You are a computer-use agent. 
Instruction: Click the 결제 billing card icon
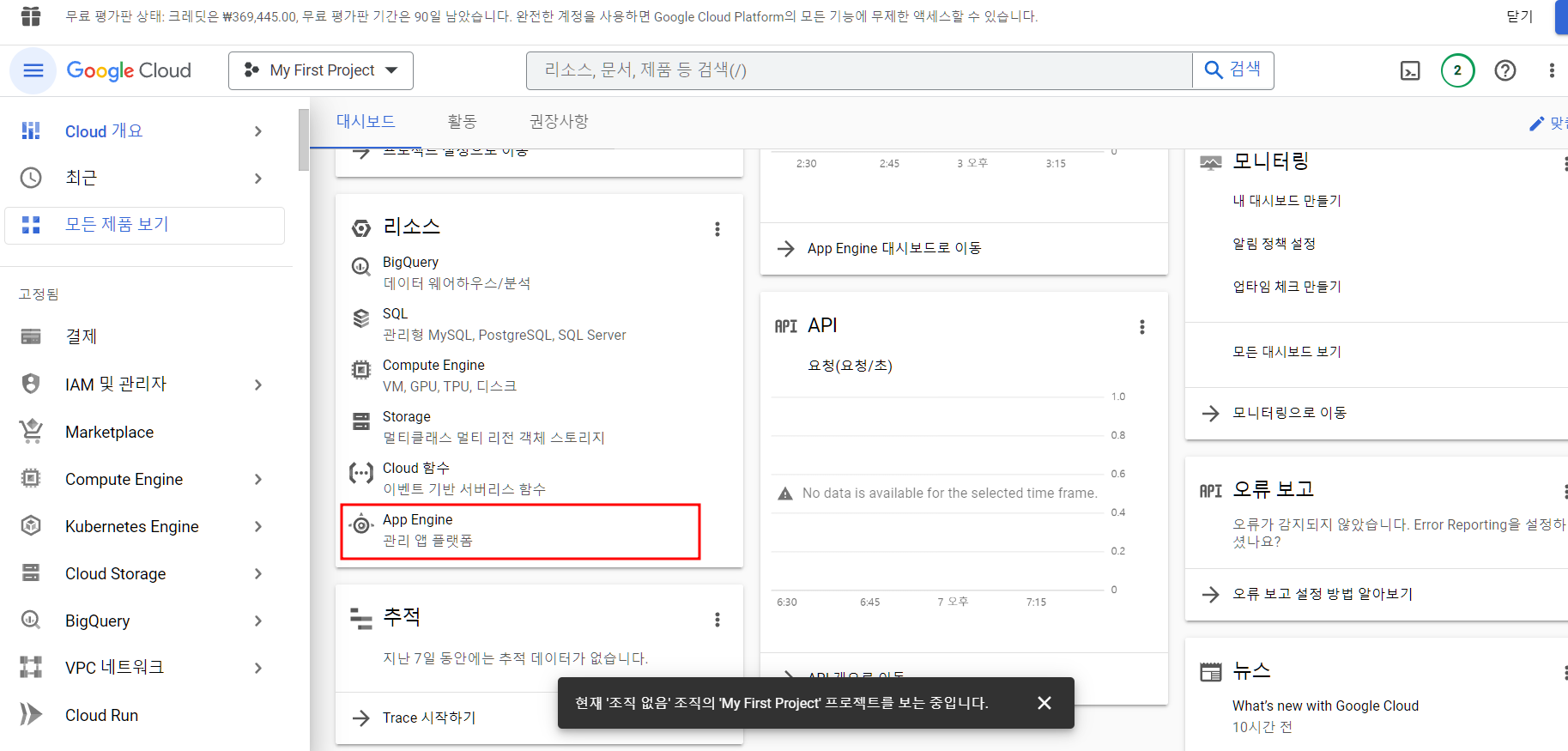click(31, 336)
